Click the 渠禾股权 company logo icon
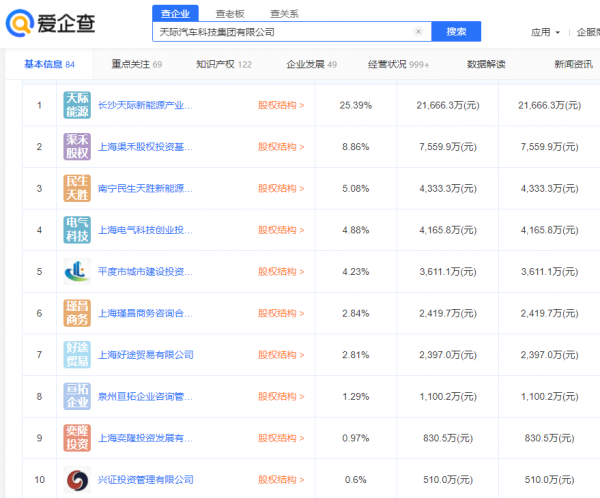 pyautogui.click(x=77, y=146)
